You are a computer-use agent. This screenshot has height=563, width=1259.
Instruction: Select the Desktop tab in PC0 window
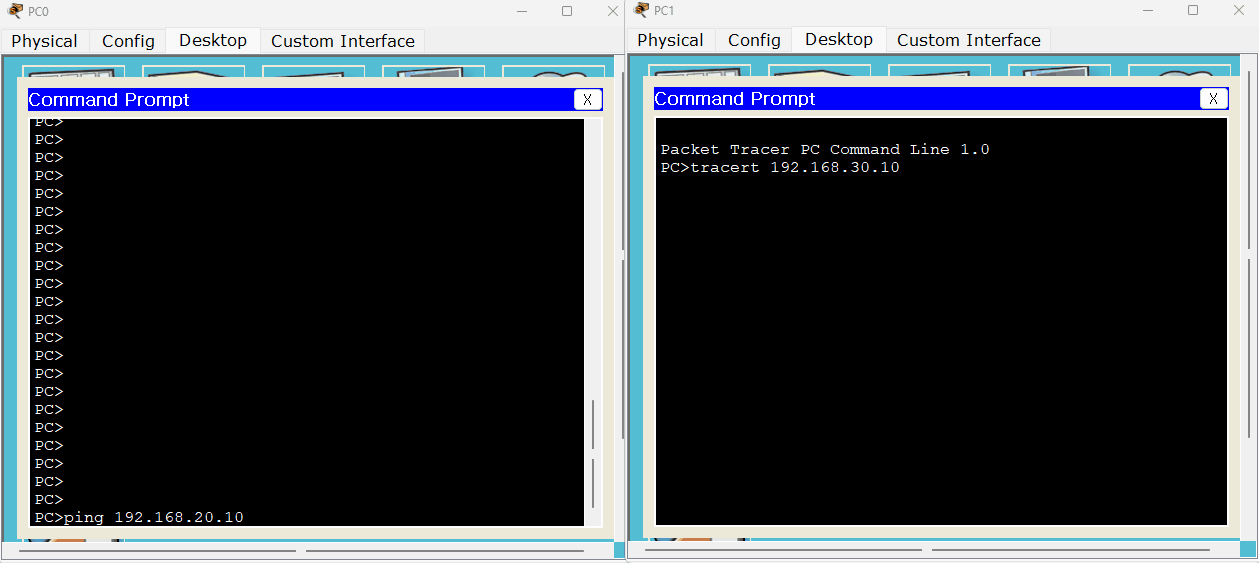point(213,40)
